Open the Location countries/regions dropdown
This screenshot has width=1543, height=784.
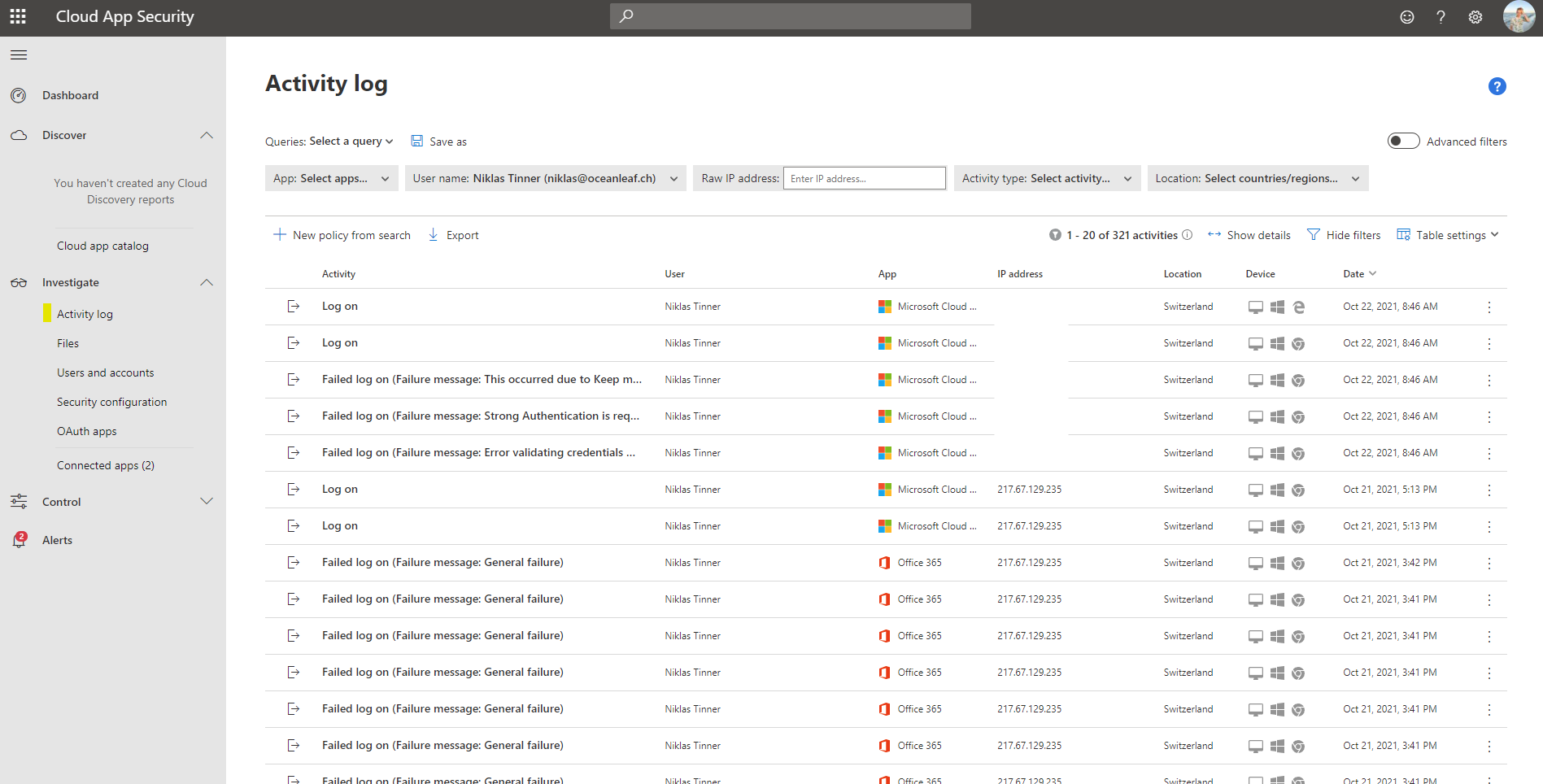(x=1258, y=178)
